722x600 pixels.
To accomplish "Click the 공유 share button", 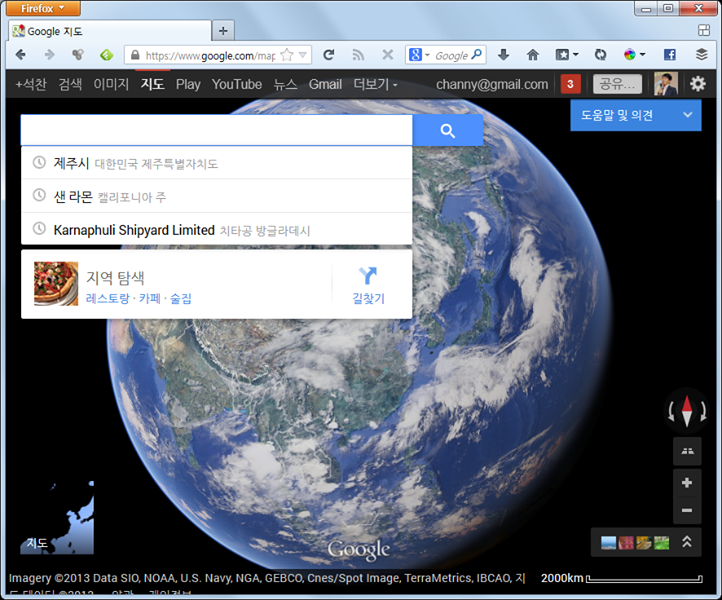I will point(617,84).
